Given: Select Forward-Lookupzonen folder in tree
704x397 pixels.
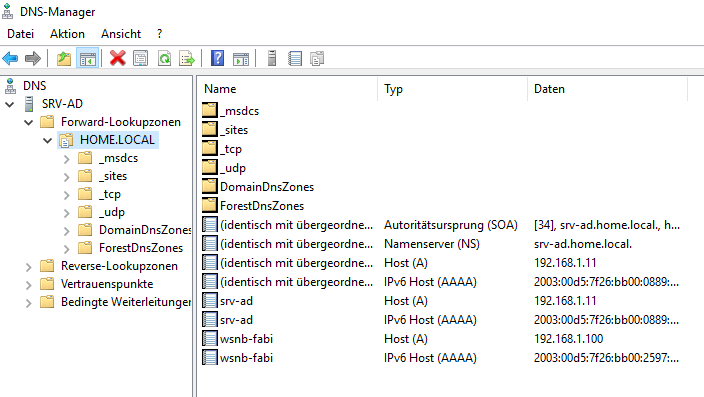Looking at the screenshot, I should (121, 122).
